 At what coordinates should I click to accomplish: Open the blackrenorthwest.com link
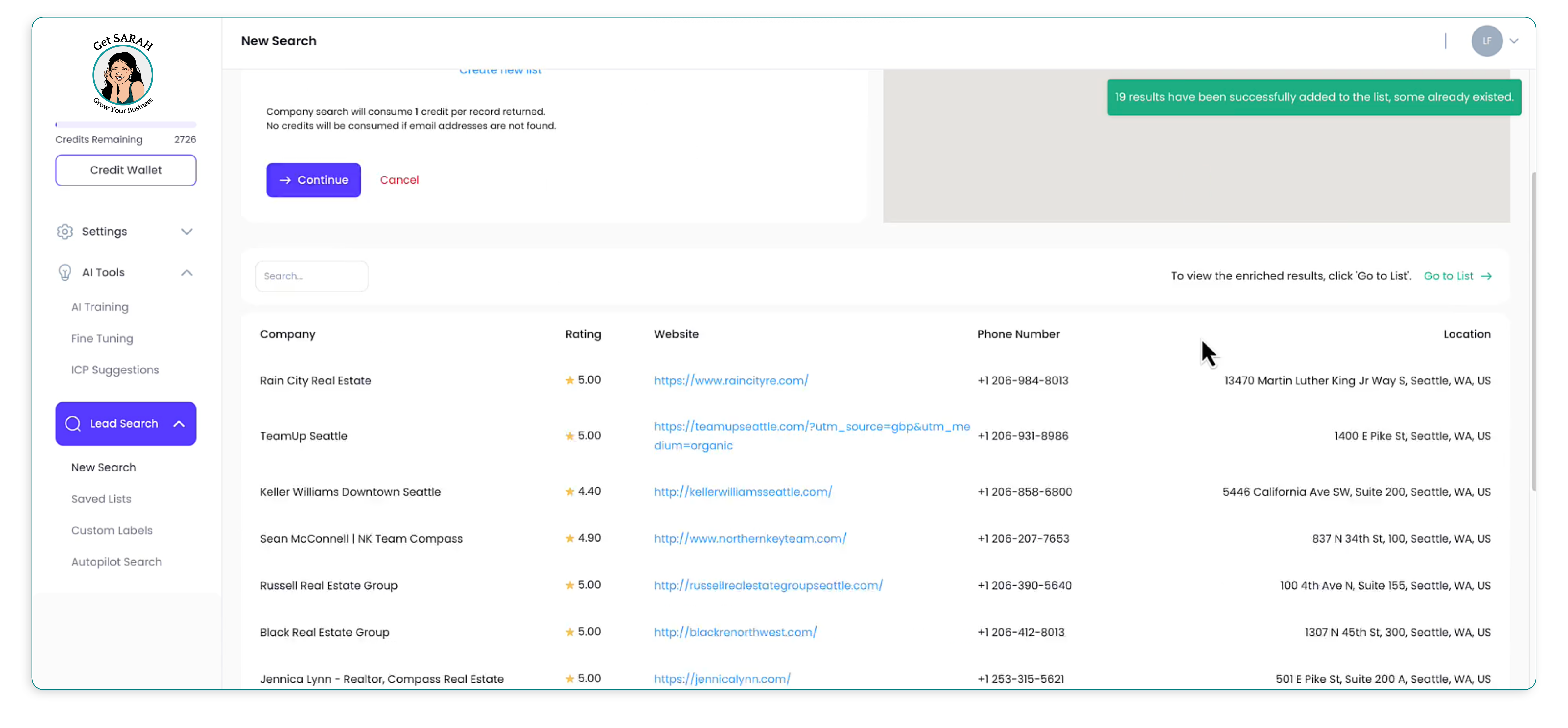(735, 632)
